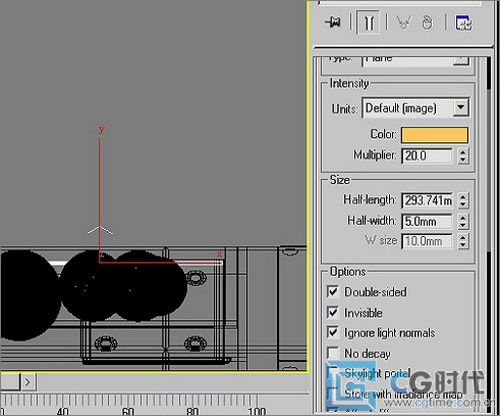Click the Pin Stack icon
Image resolution: width=500 pixels, height=416 pixels.
pyautogui.click(x=333, y=23)
